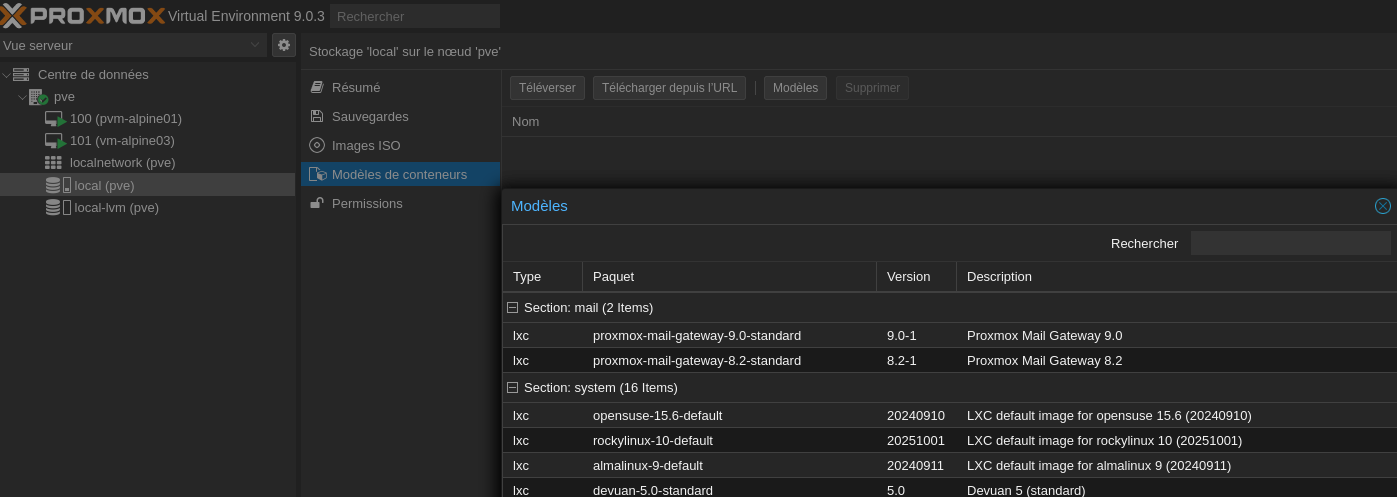Click the localnetwork (pve) grid icon
The width and height of the screenshot is (1397, 497).
tap(53, 163)
